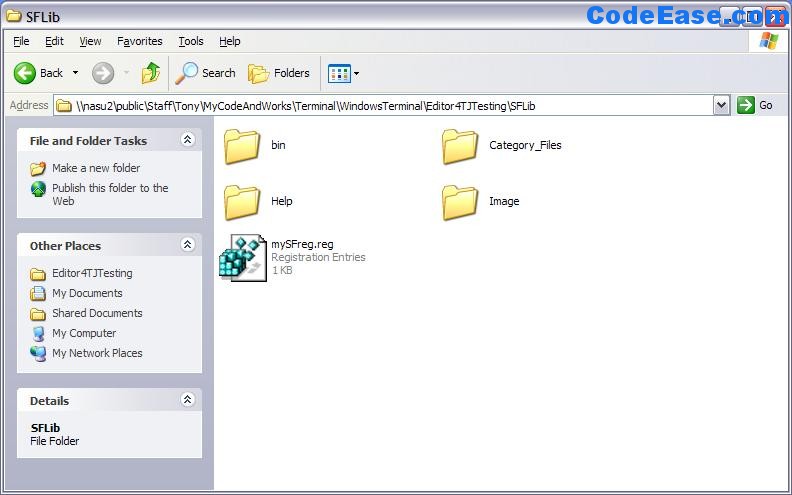The image size is (792, 495).
Task: Open the Views dropdown arrow
Action: pyautogui.click(x=357, y=73)
